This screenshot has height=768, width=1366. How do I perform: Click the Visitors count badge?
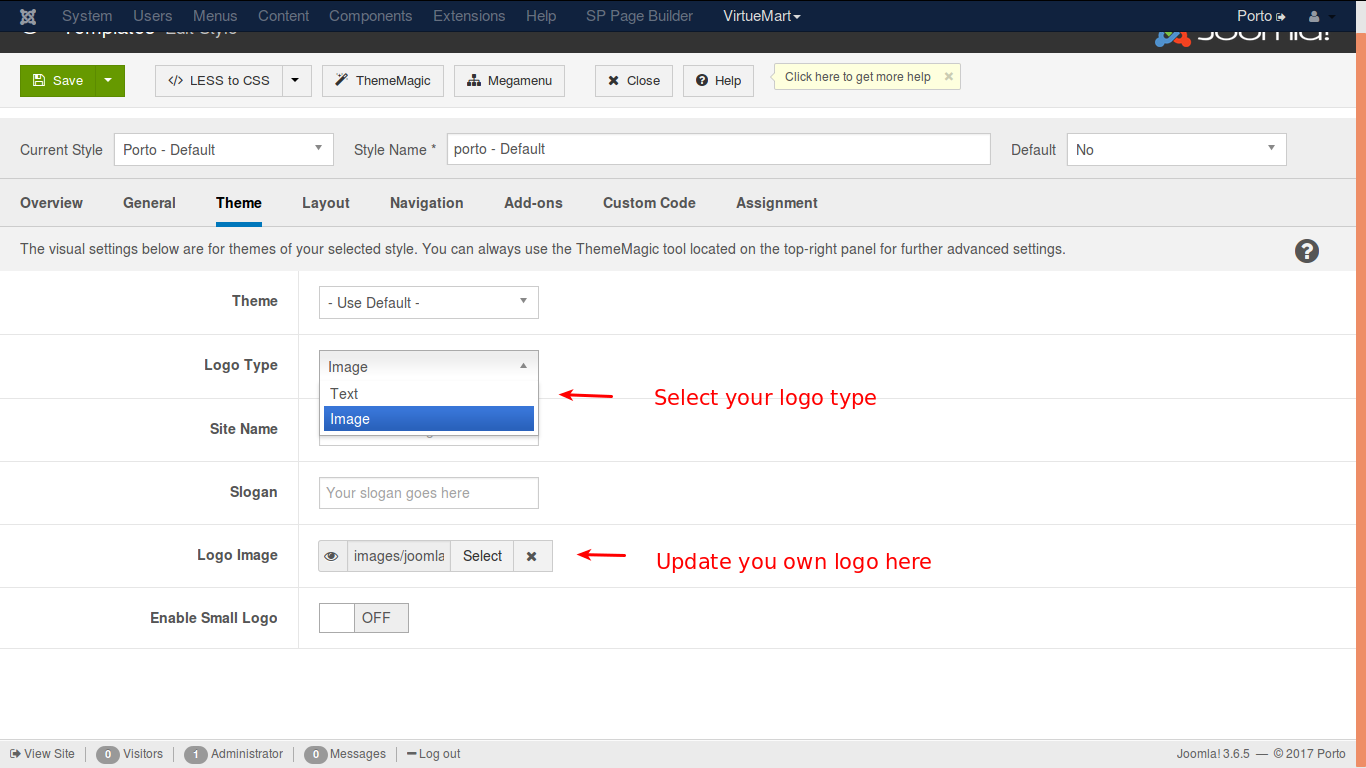tap(108, 755)
